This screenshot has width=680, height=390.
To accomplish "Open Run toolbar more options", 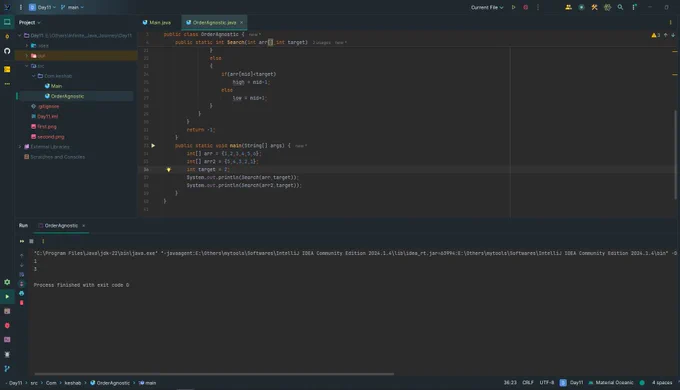I will [43, 241].
